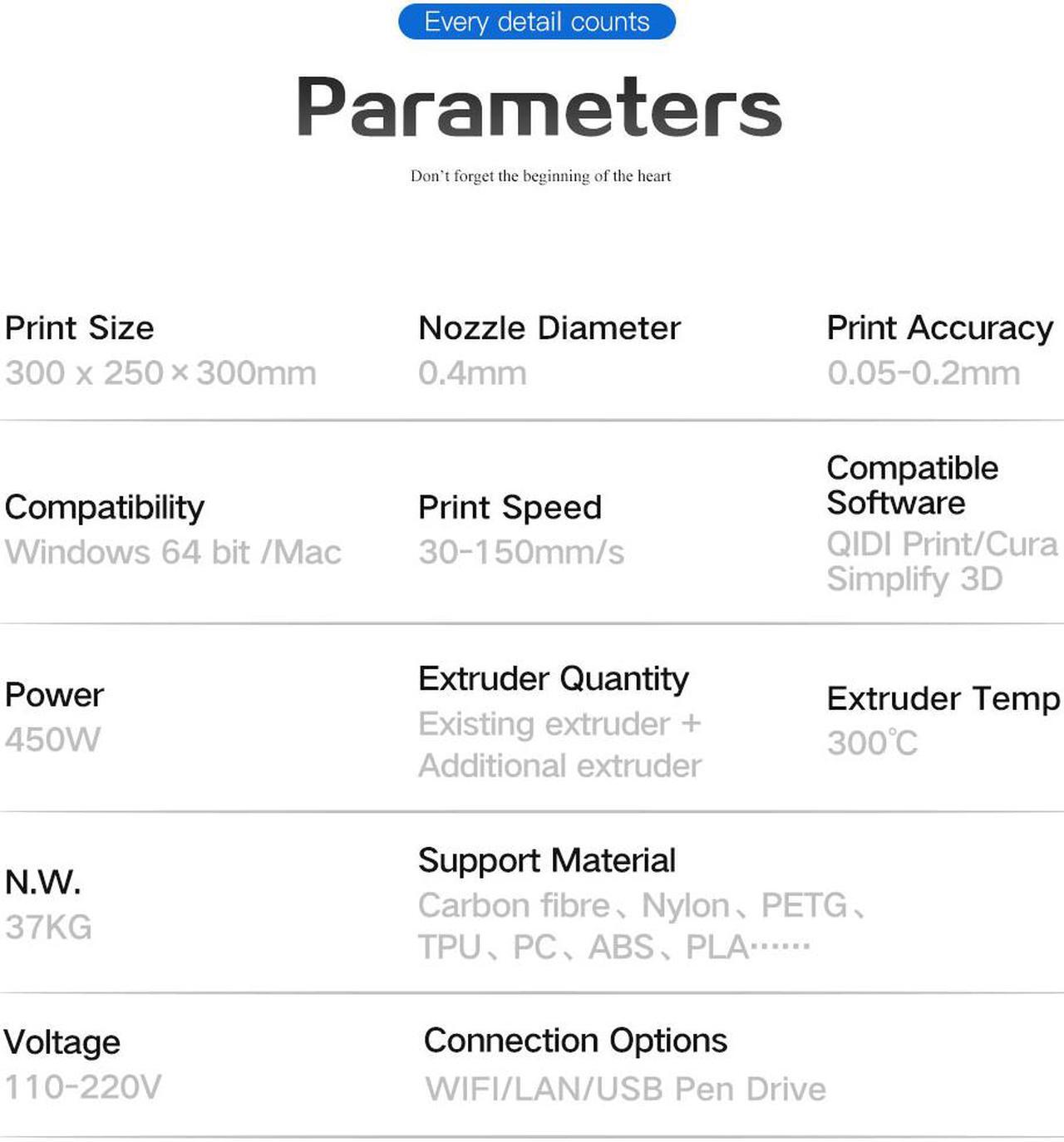Select the tagline about the beginning of the heart
Screen dimensions: 1064x1142
pyautogui.click(x=540, y=176)
